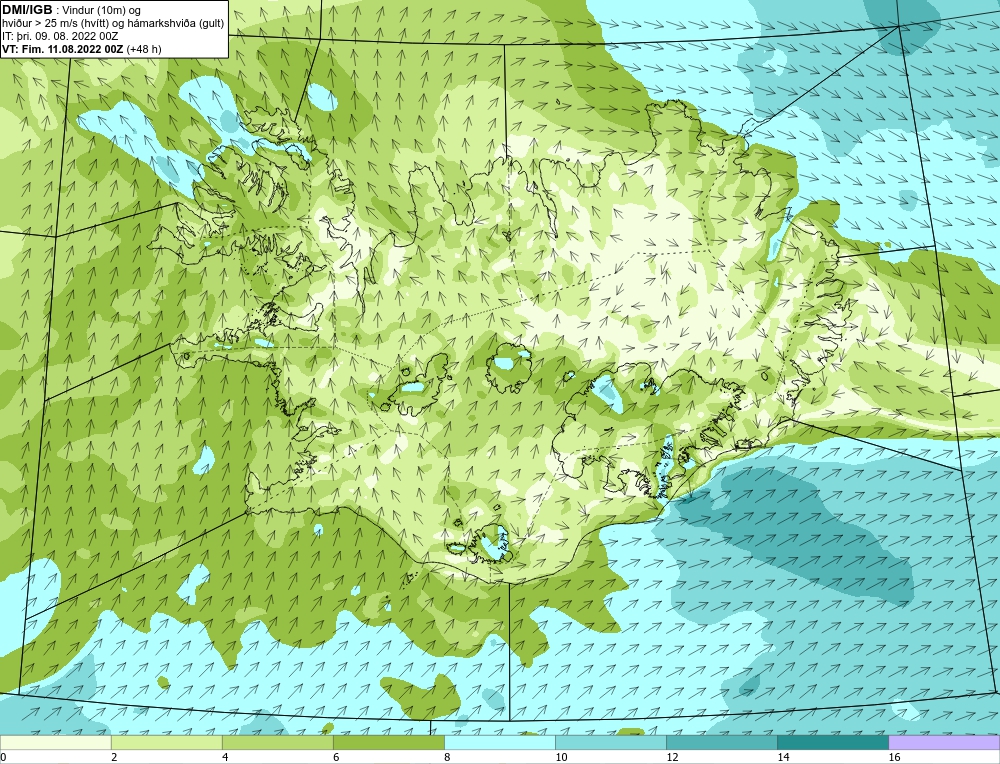Viewport: 1000px width, 764px height.
Task: Click the light cyan 8–10 legend swatch
Action: [500, 742]
